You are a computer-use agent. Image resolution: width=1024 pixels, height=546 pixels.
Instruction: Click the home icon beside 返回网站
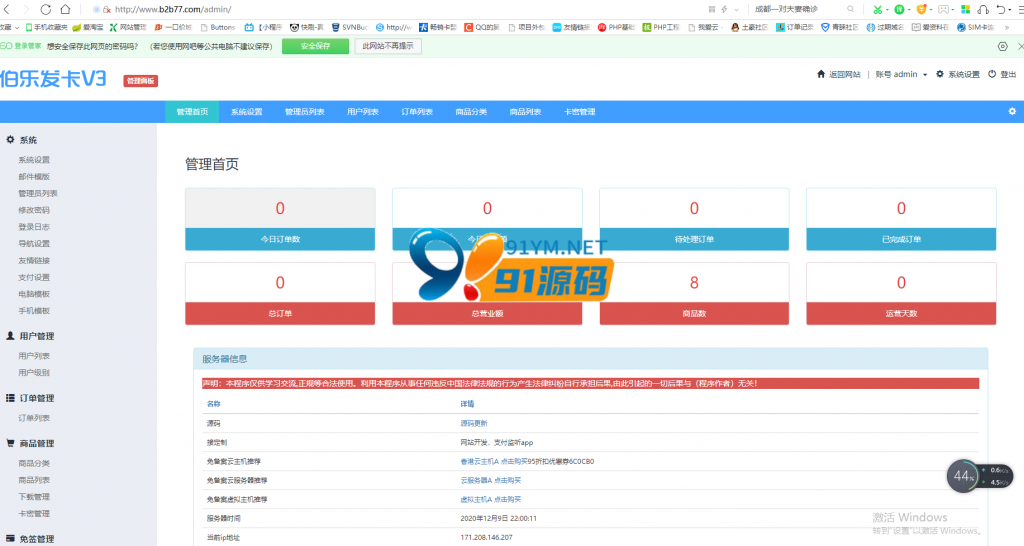pos(821,74)
